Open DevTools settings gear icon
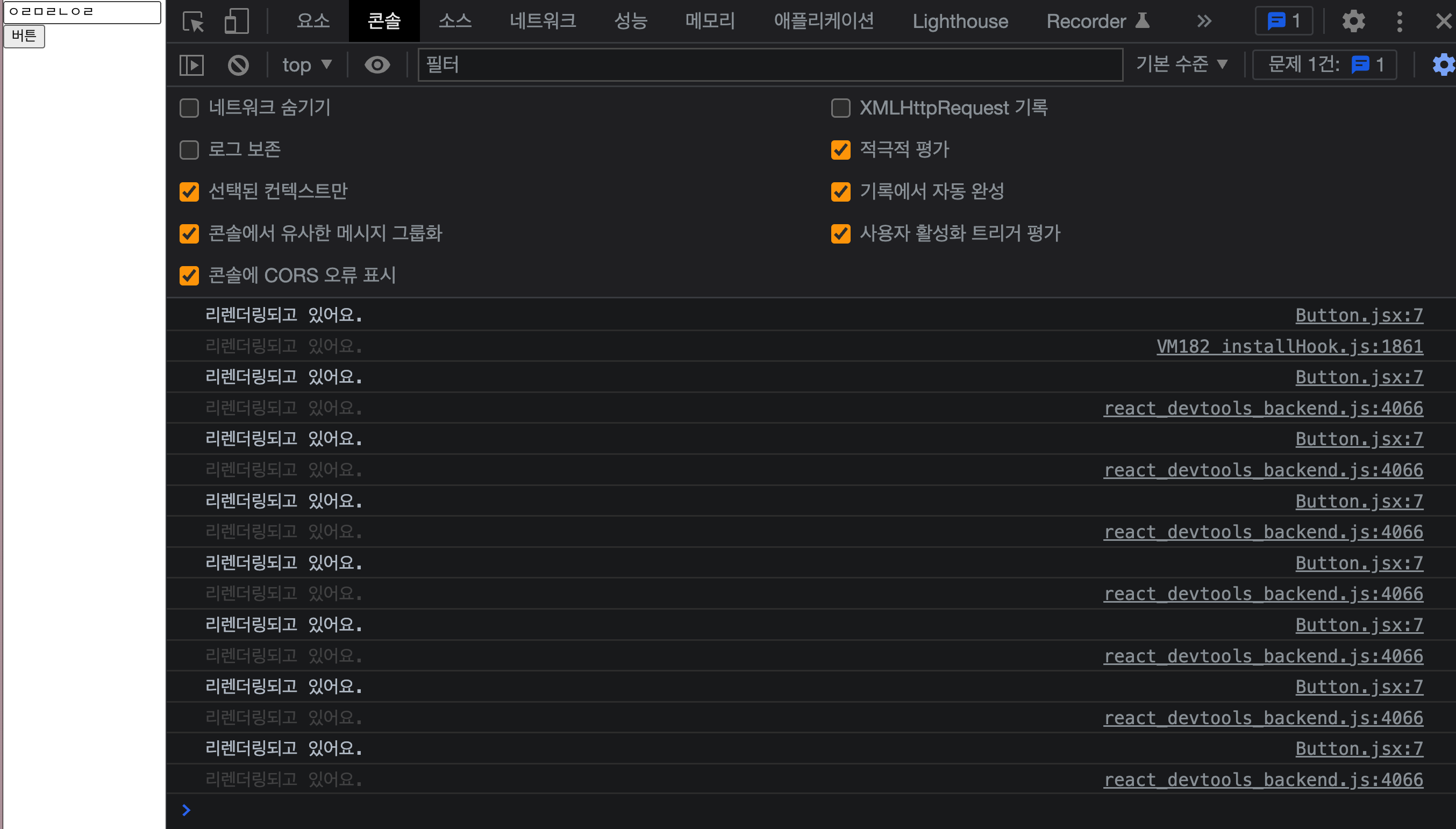 (x=1353, y=22)
